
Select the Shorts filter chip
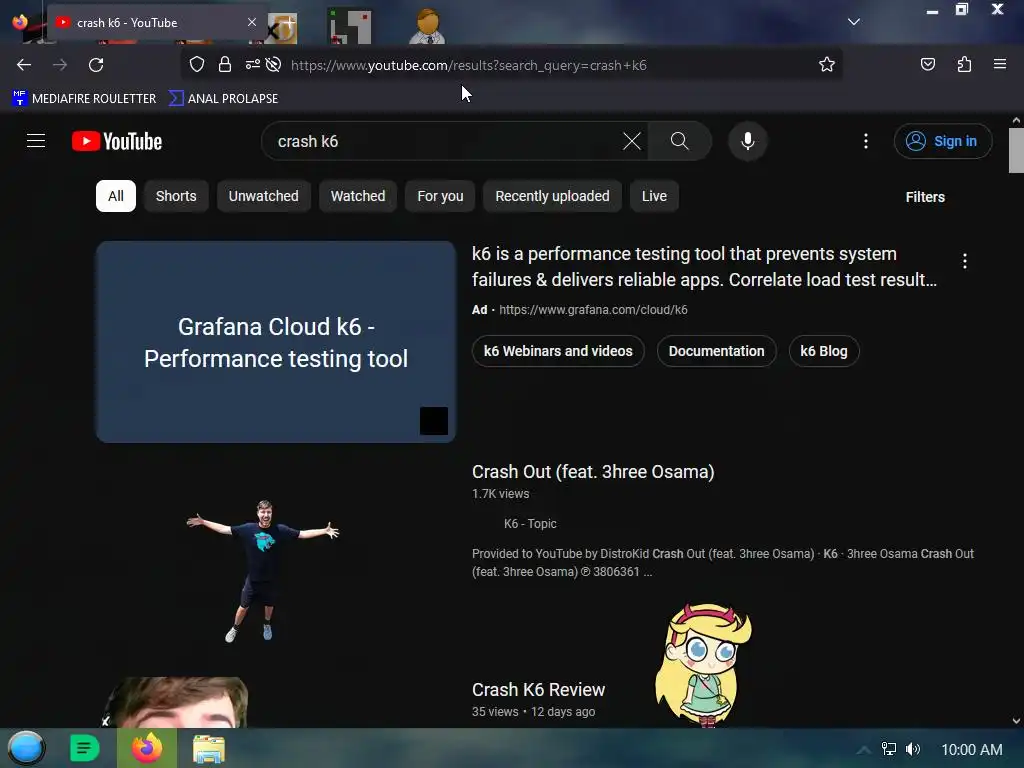pos(176,196)
